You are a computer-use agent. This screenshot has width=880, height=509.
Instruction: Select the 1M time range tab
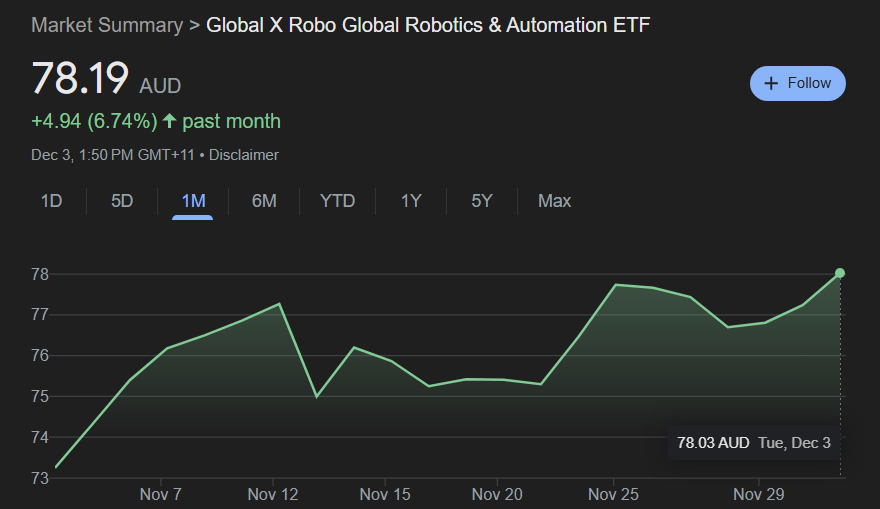193,201
